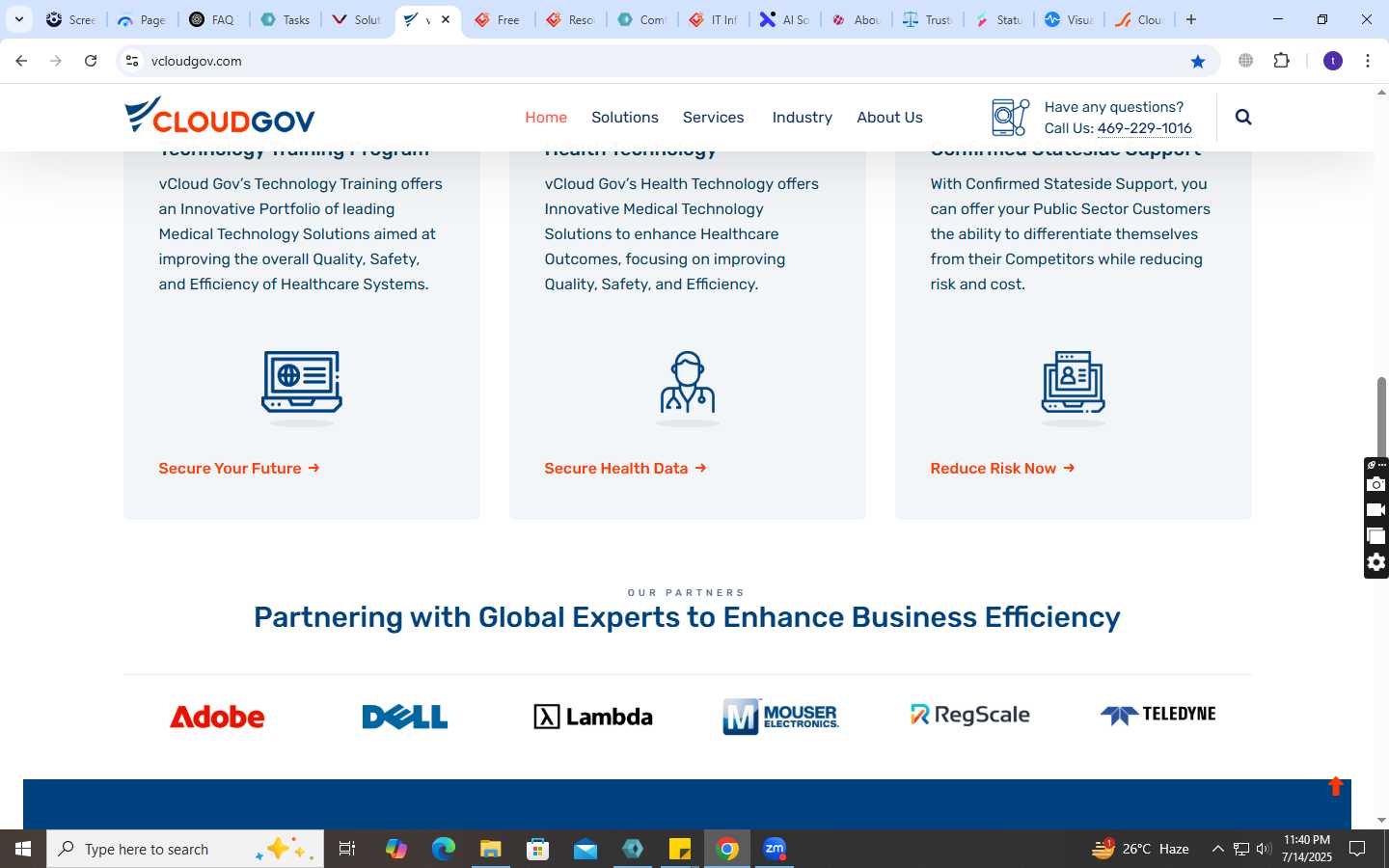Open Zoom from the taskbar
The width and height of the screenshot is (1389, 868).
[x=775, y=849]
